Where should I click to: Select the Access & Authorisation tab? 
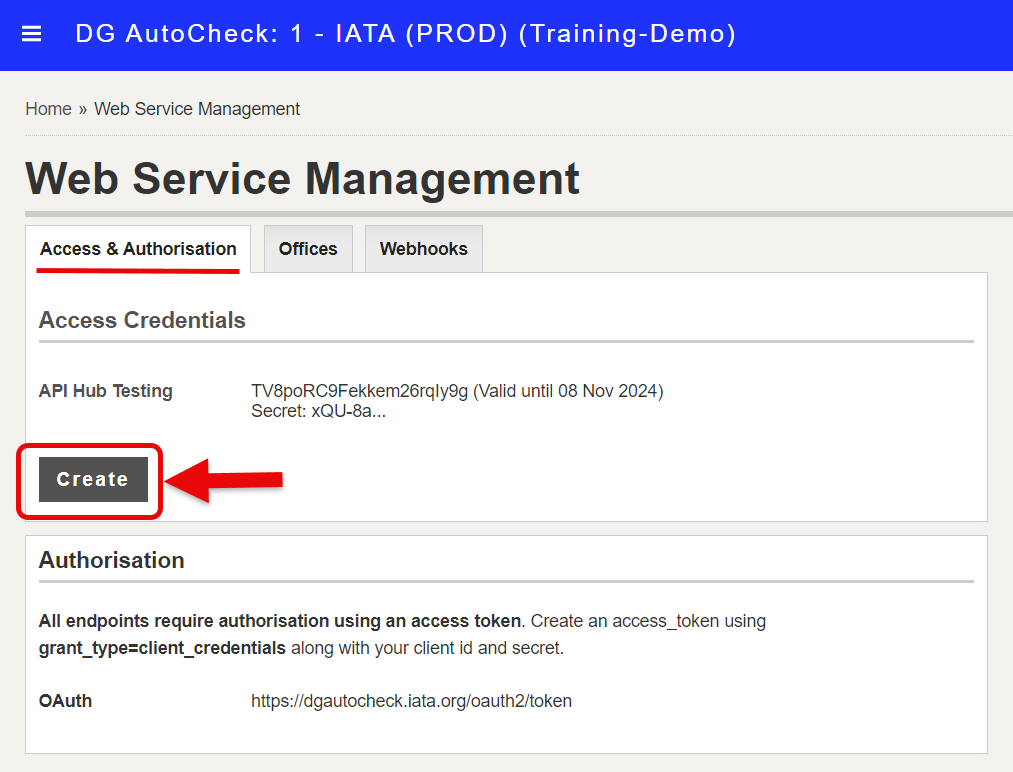pos(138,249)
